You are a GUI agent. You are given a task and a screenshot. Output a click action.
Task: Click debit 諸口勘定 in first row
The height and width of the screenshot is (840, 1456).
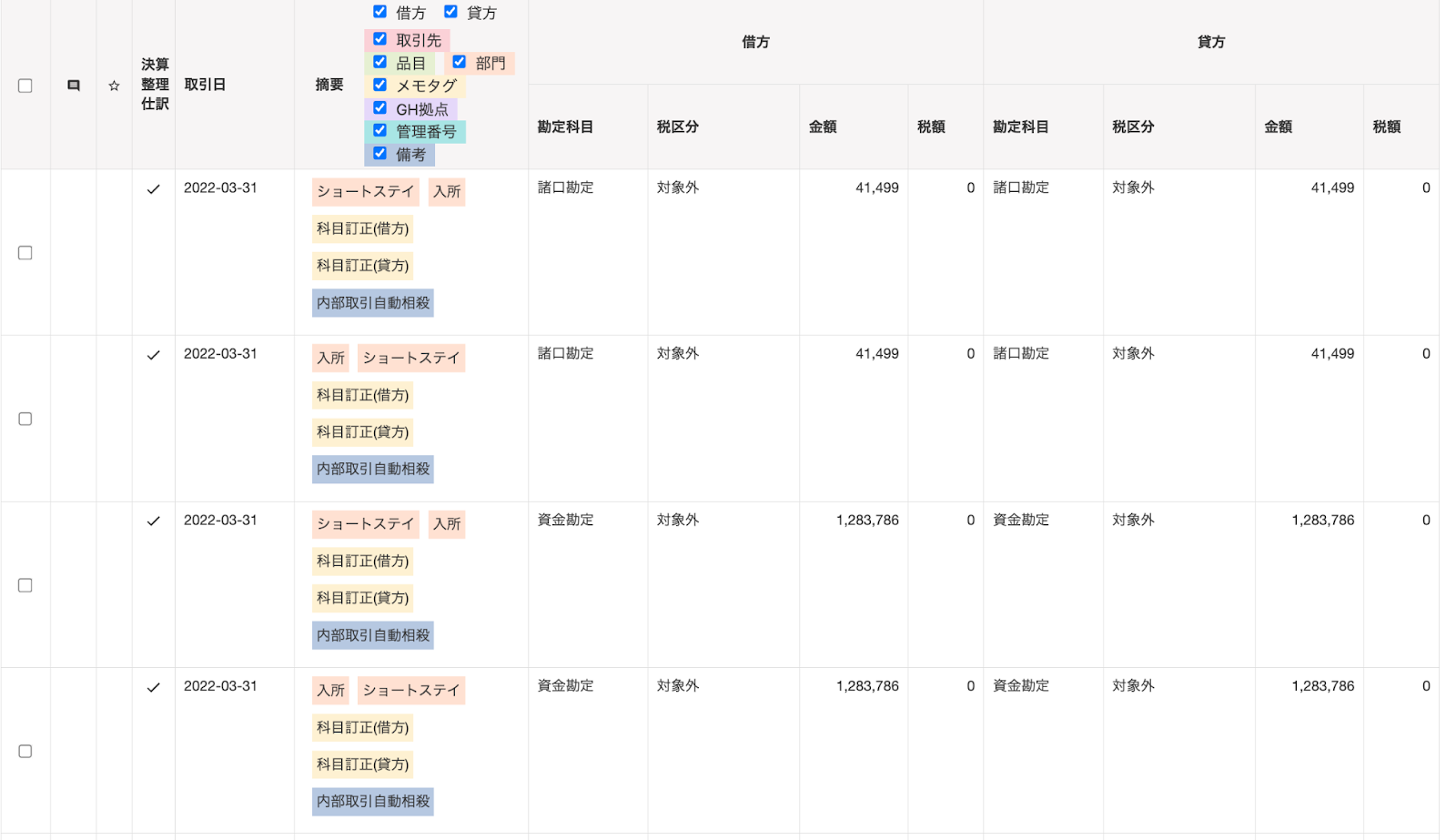click(565, 187)
